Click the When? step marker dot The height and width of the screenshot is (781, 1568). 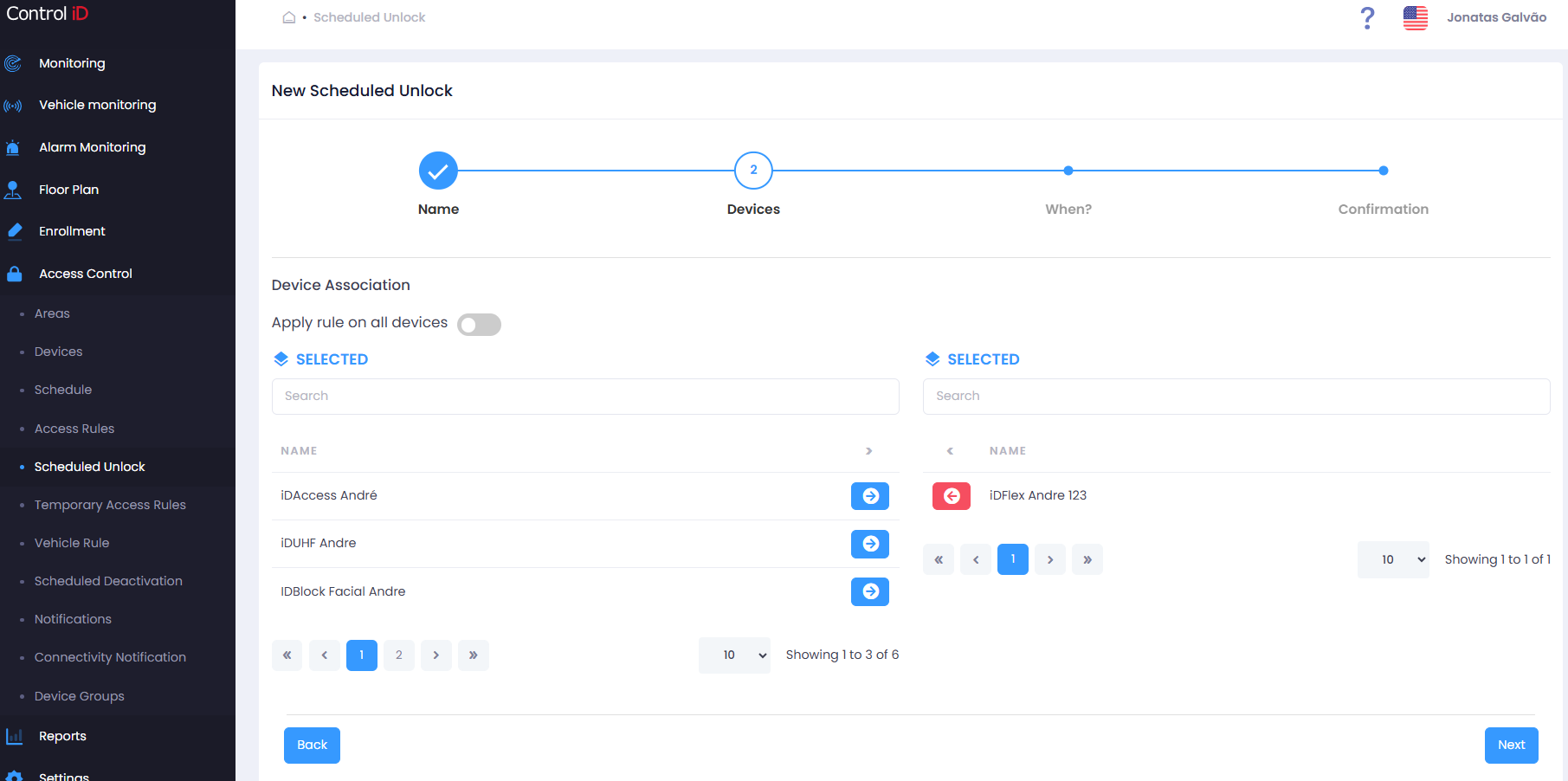[1068, 171]
